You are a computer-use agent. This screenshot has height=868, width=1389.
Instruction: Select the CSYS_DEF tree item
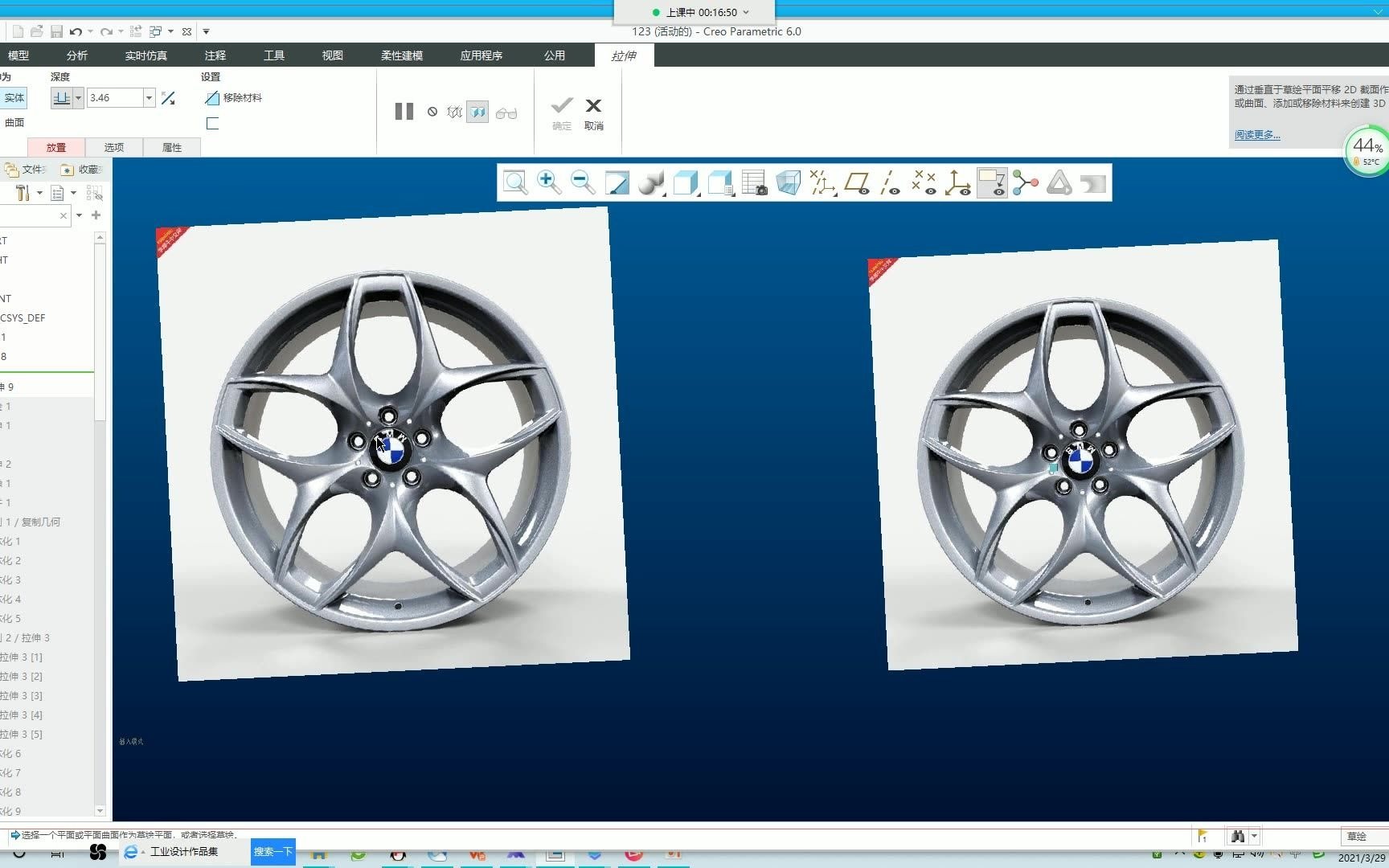pyautogui.click(x=23, y=318)
